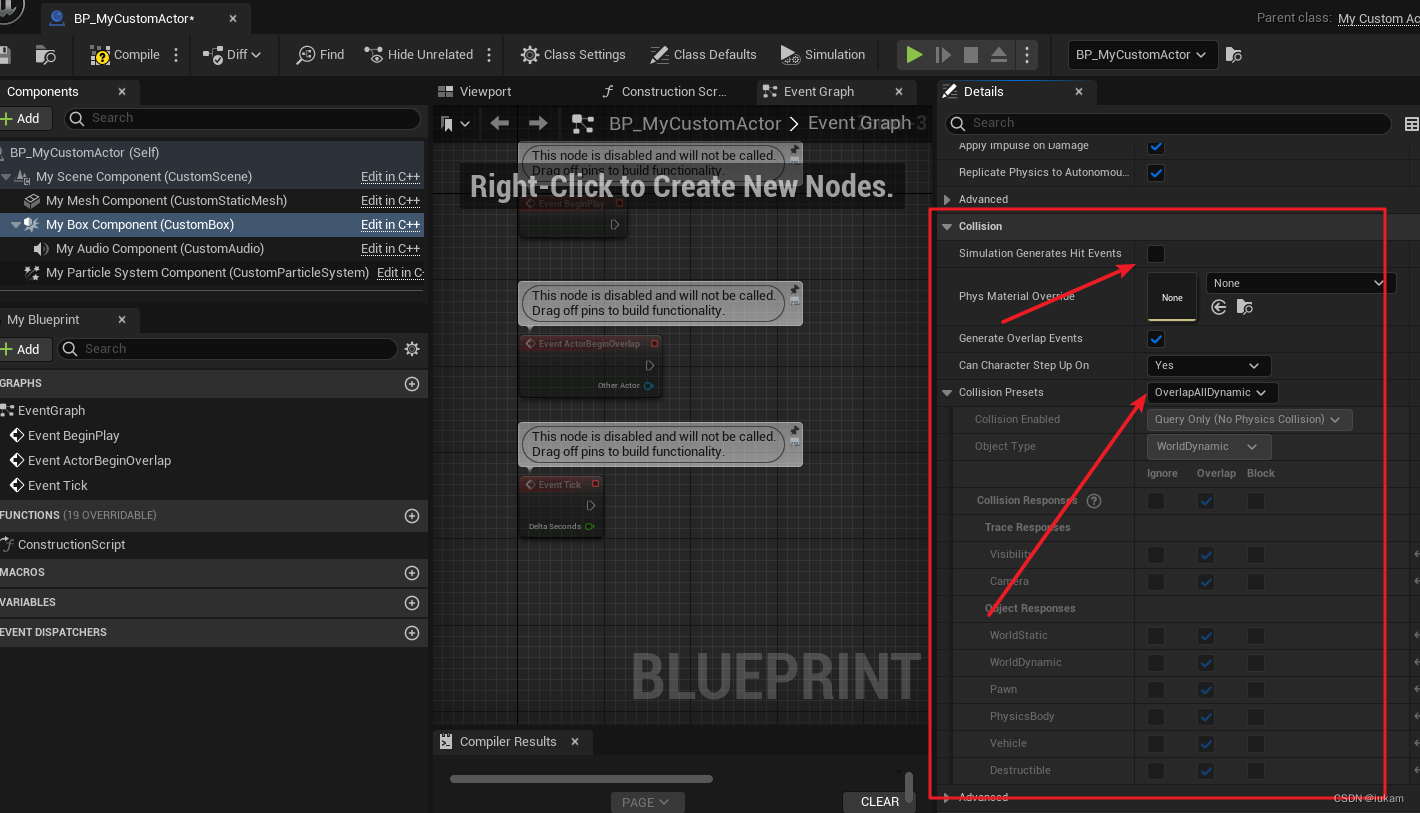
Task: Open the Diff dropdown
Action: point(232,55)
